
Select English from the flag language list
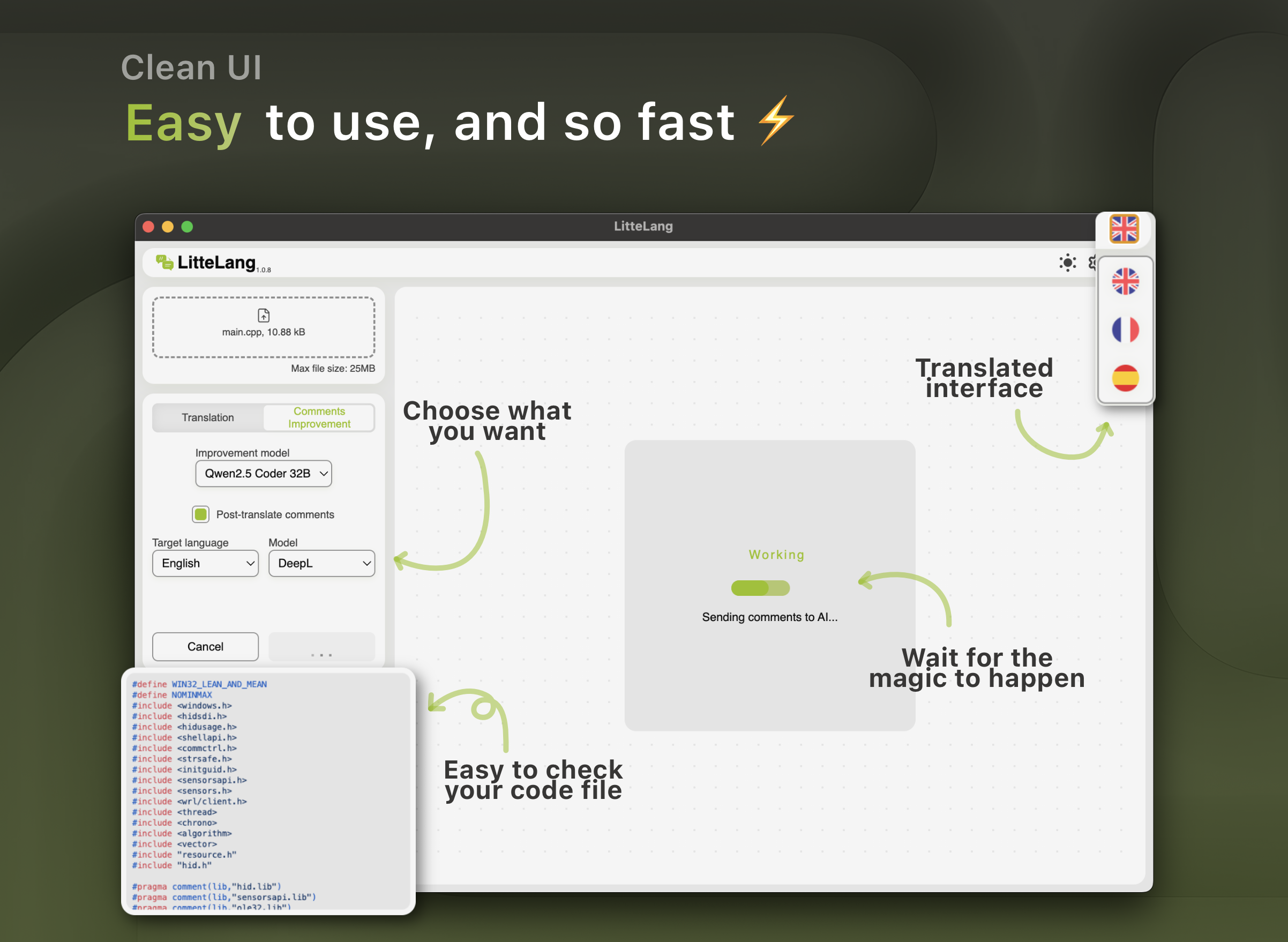pos(1125,281)
